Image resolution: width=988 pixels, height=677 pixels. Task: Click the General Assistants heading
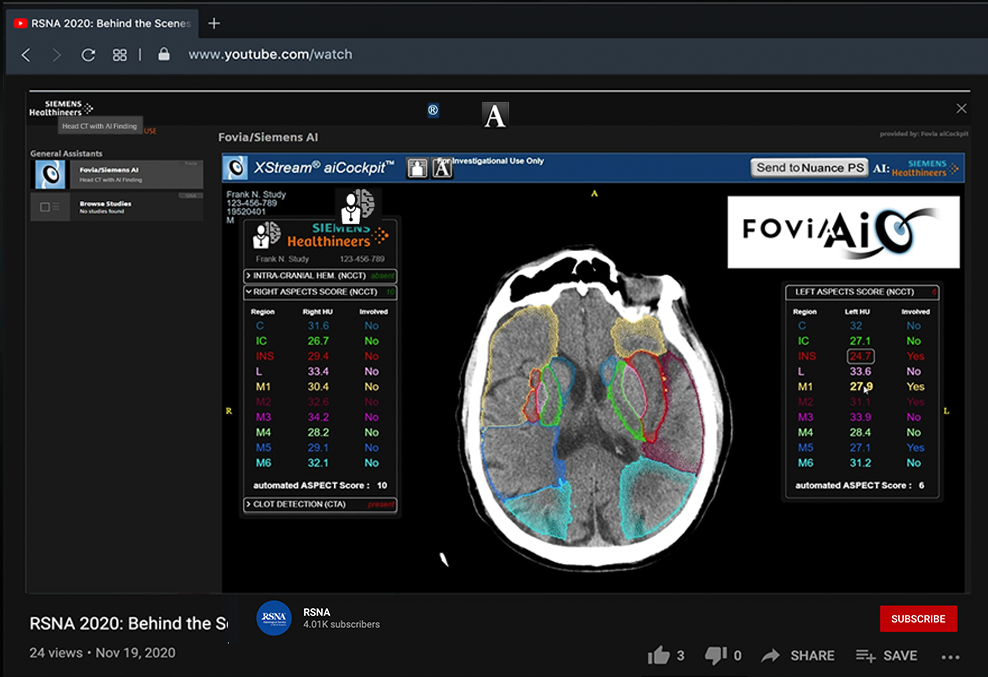pos(66,153)
